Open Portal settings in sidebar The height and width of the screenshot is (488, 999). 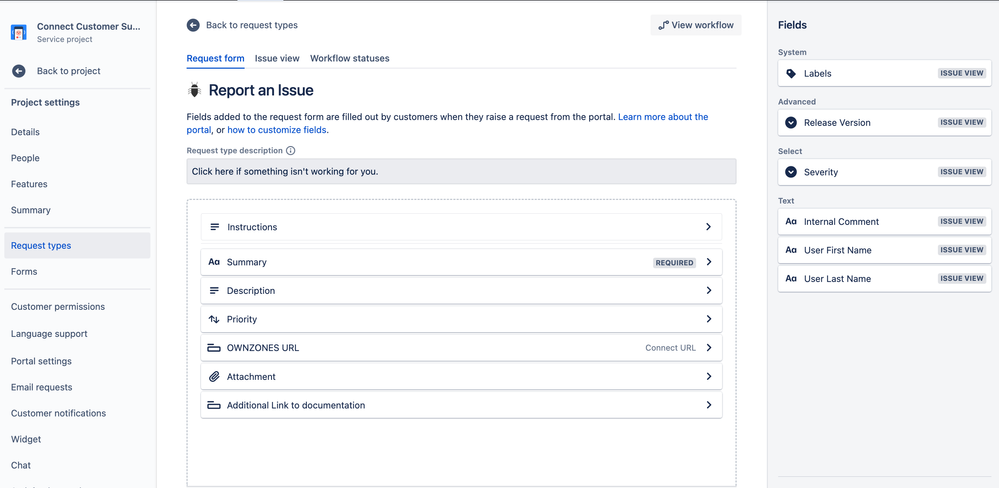41,361
